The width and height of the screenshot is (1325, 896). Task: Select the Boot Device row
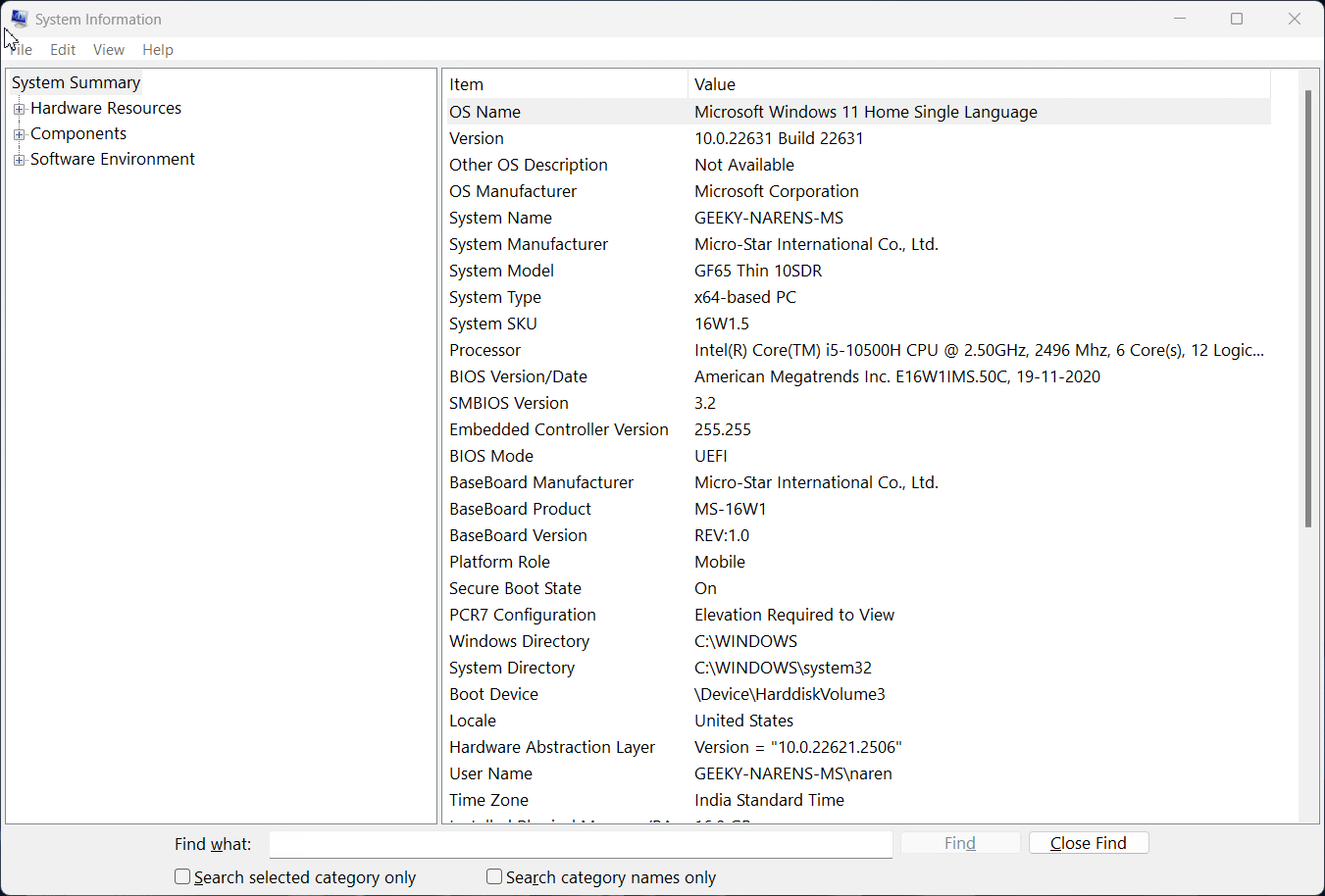tap(858, 694)
